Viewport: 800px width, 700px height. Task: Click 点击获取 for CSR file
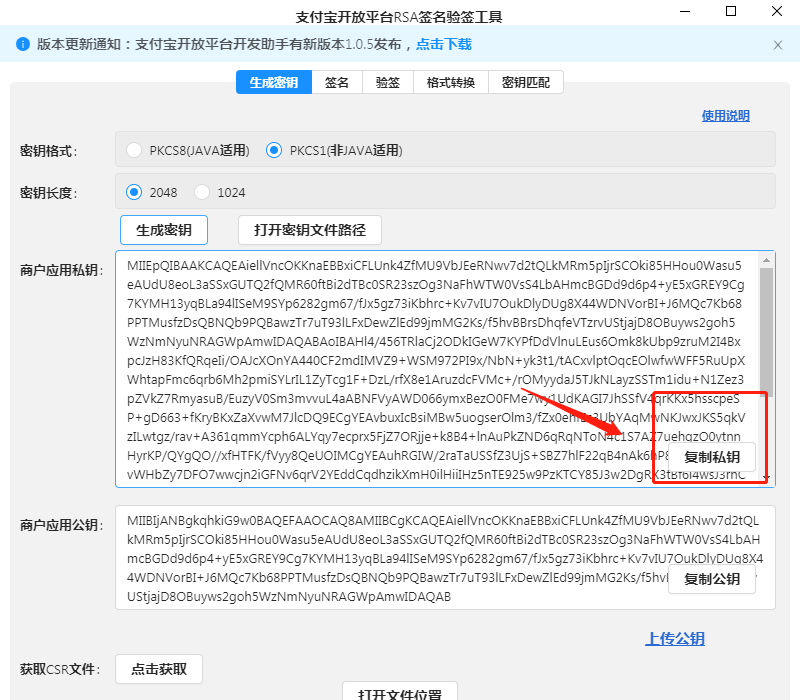(159, 669)
